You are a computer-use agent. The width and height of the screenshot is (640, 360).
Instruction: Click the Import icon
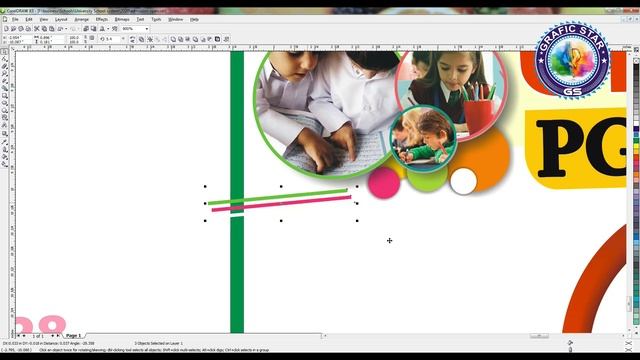click(86, 29)
